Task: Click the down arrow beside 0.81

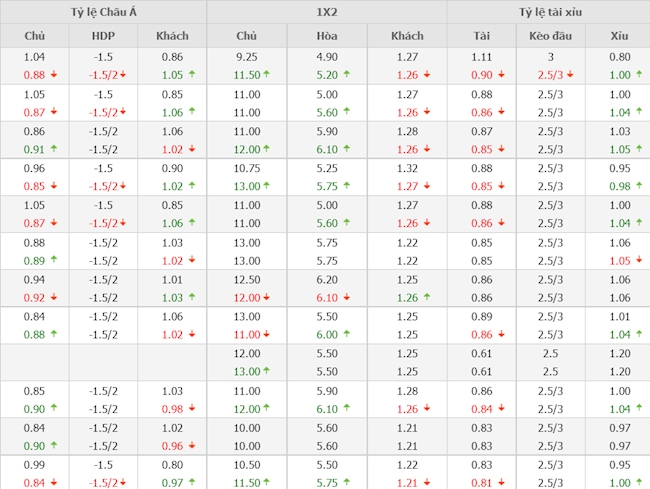Action: (503, 483)
